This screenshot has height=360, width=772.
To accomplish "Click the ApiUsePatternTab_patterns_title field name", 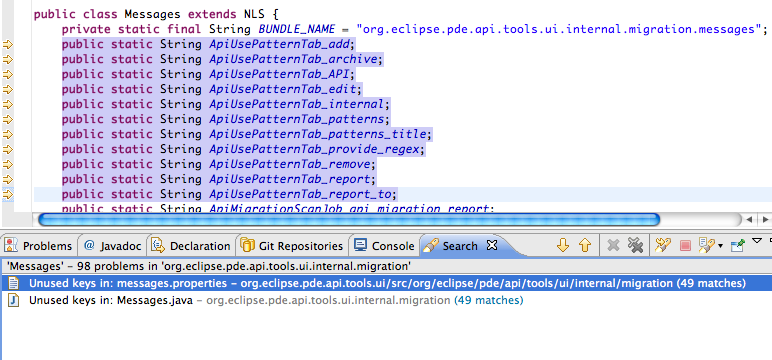I will pos(318,134).
